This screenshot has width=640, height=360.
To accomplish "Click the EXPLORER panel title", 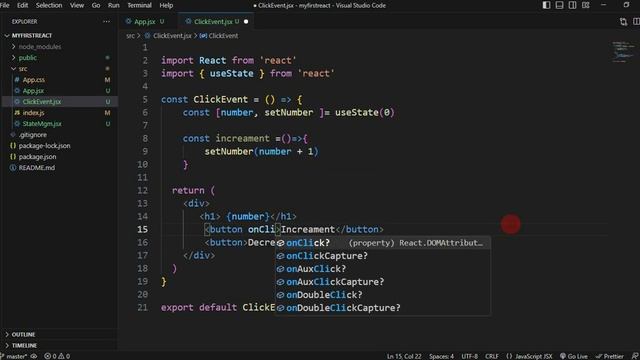I will (x=24, y=22).
